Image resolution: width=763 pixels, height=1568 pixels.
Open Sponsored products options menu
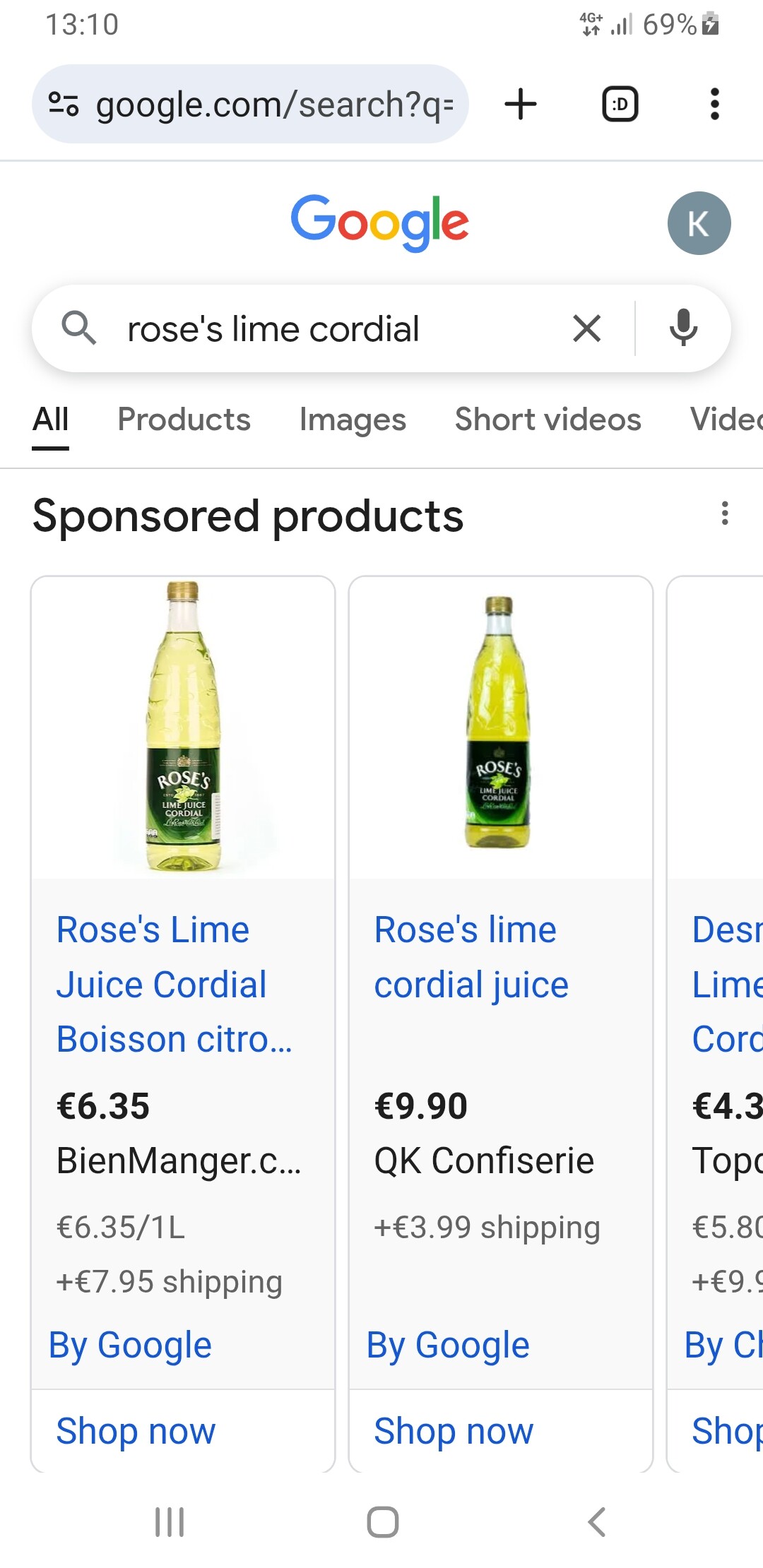pos(725,513)
